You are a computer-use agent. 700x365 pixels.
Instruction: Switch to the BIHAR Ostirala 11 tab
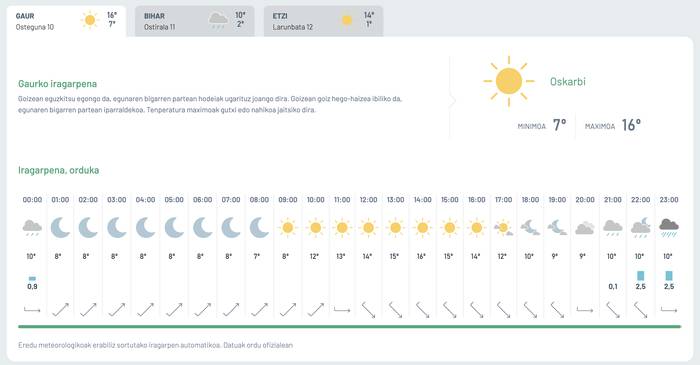click(x=195, y=21)
